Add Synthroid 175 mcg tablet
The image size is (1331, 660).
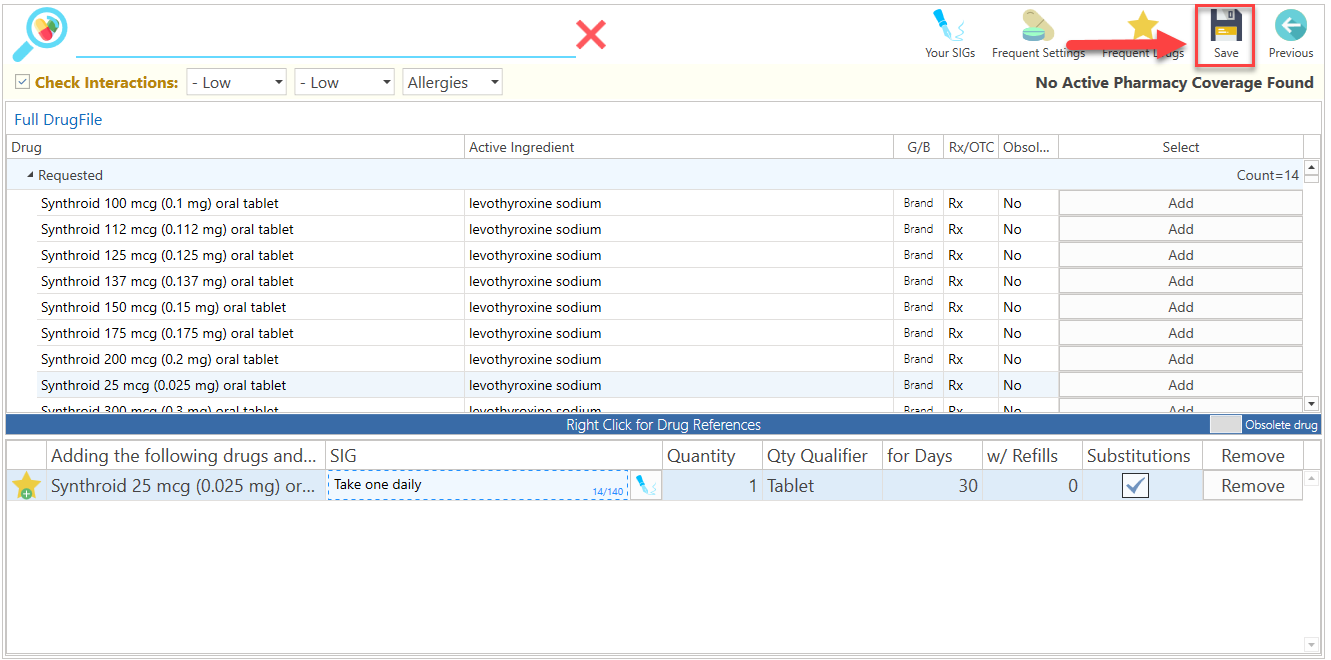click(x=1181, y=333)
